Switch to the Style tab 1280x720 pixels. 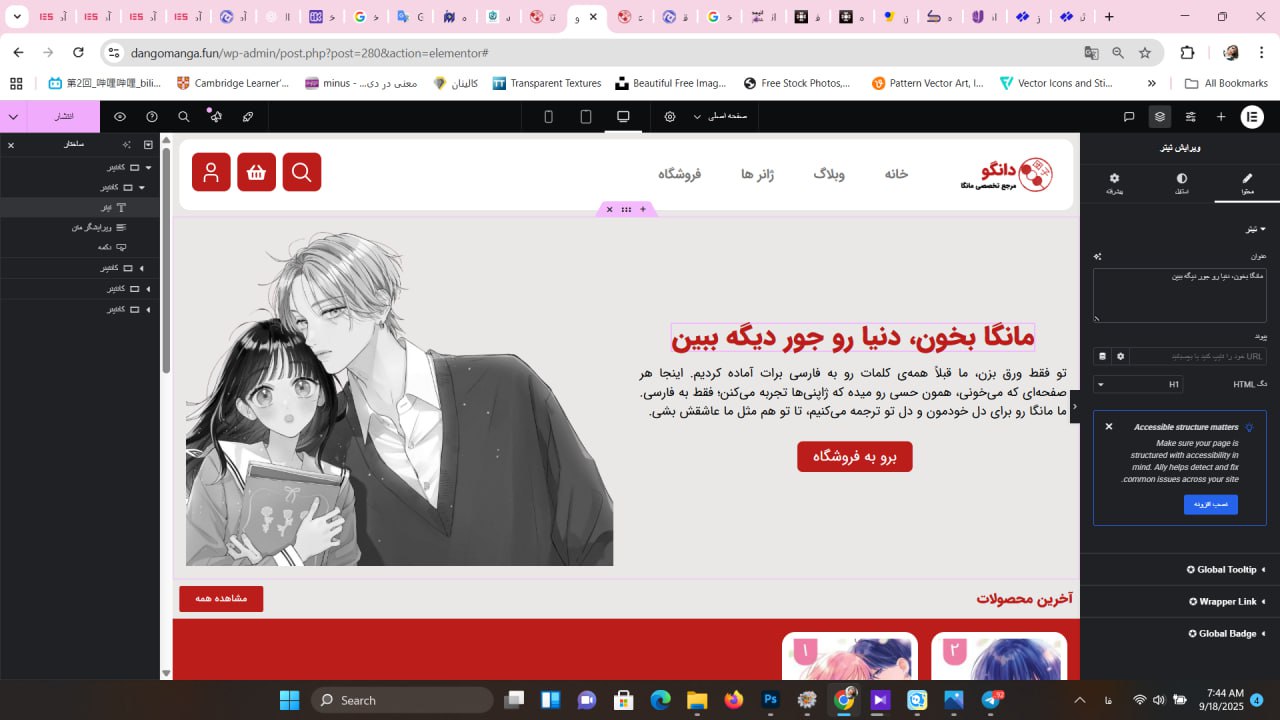click(x=1181, y=184)
